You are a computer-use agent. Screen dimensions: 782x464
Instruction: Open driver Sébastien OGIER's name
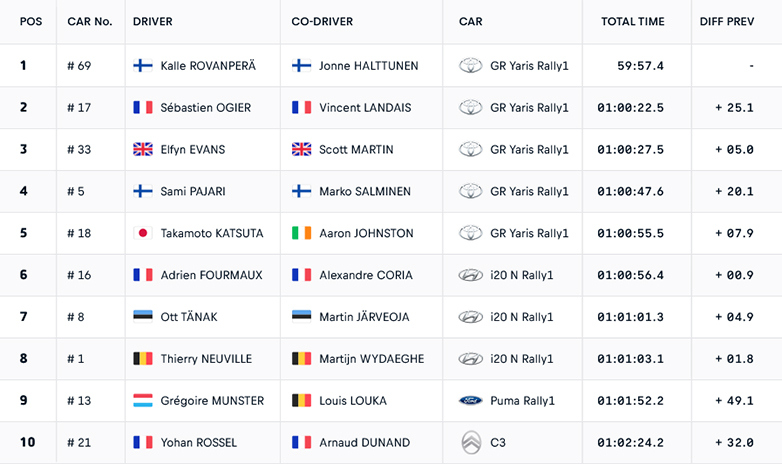click(206, 108)
